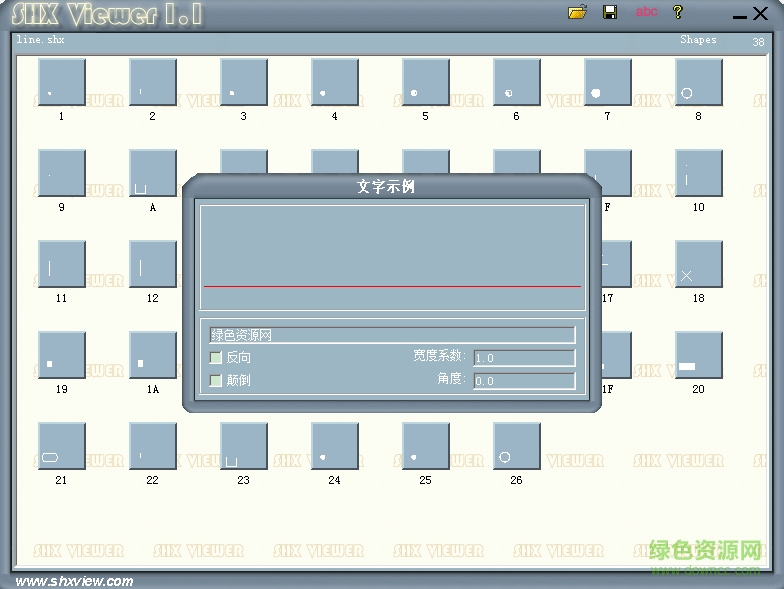Select shape thumbnail 23
The width and height of the screenshot is (784, 589).
(244, 446)
